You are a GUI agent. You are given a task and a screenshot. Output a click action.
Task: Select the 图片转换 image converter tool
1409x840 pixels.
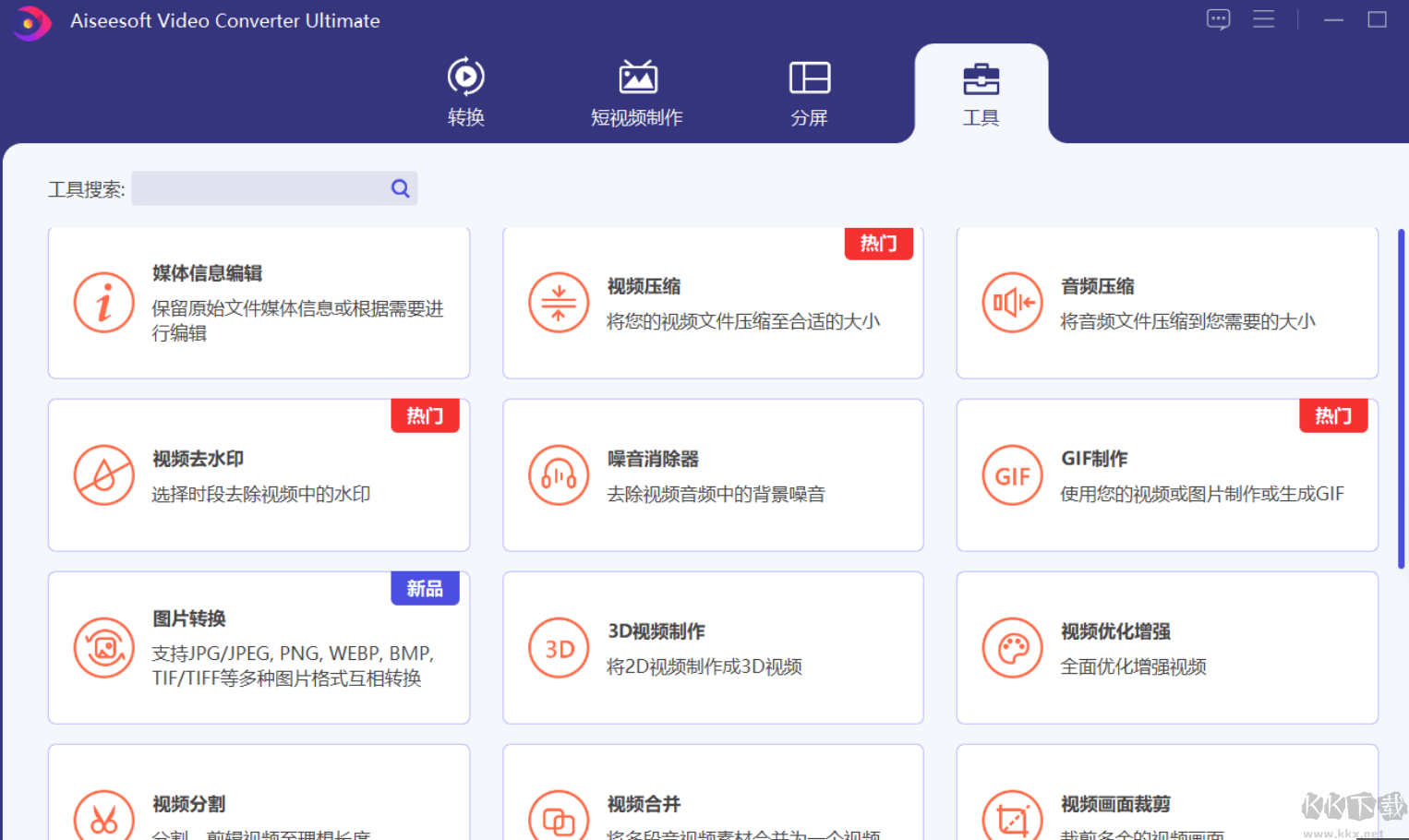[259, 646]
